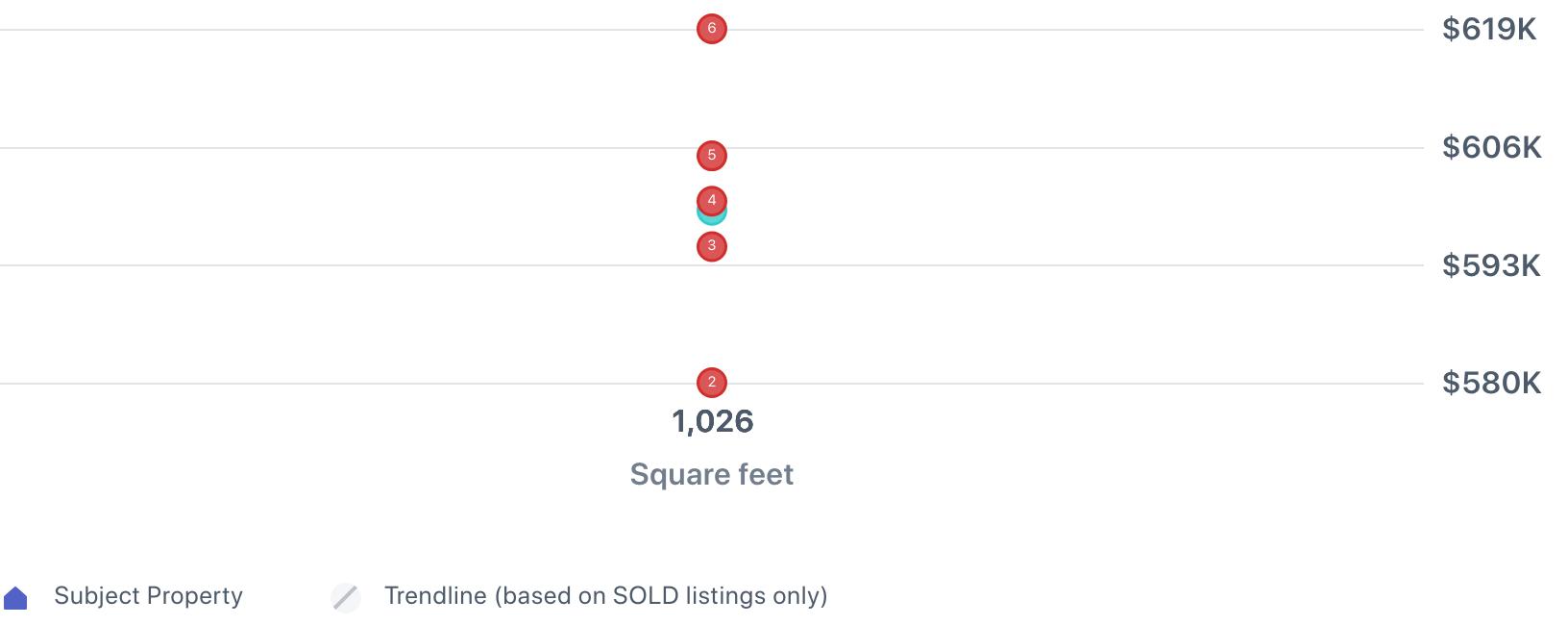Image resolution: width=1568 pixels, height=625 pixels.
Task: Select listing marker number 3
Action: pyautogui.click(x=711, y=246)
